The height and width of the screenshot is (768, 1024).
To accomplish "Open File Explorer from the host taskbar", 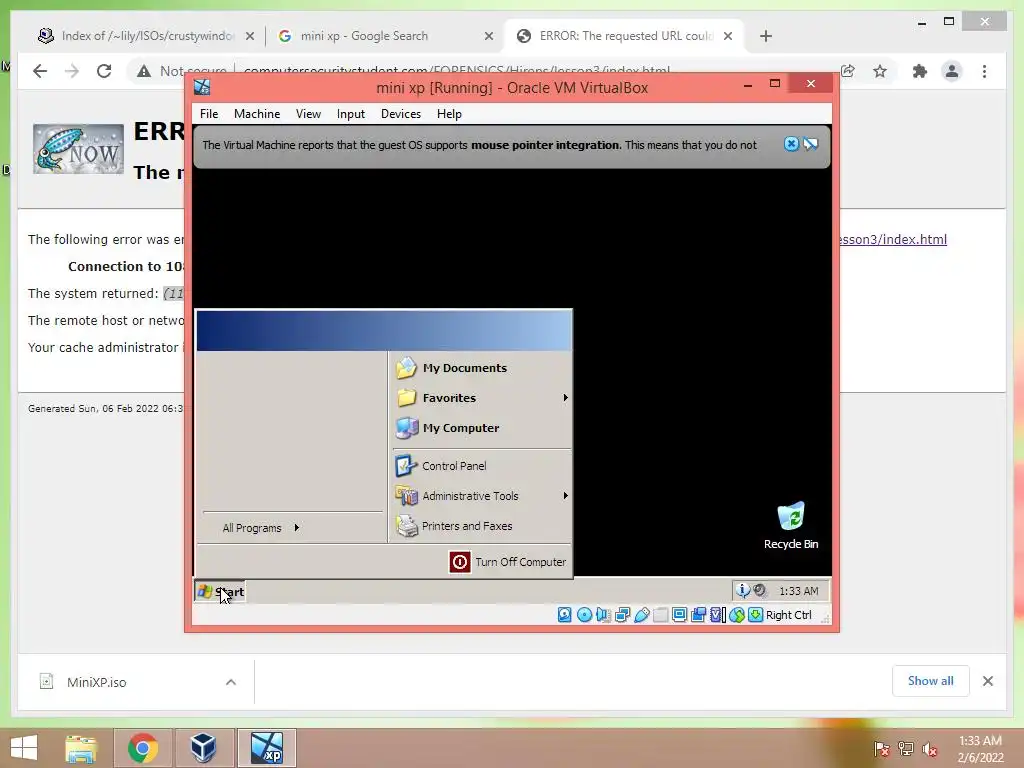I will coord(81,748).
